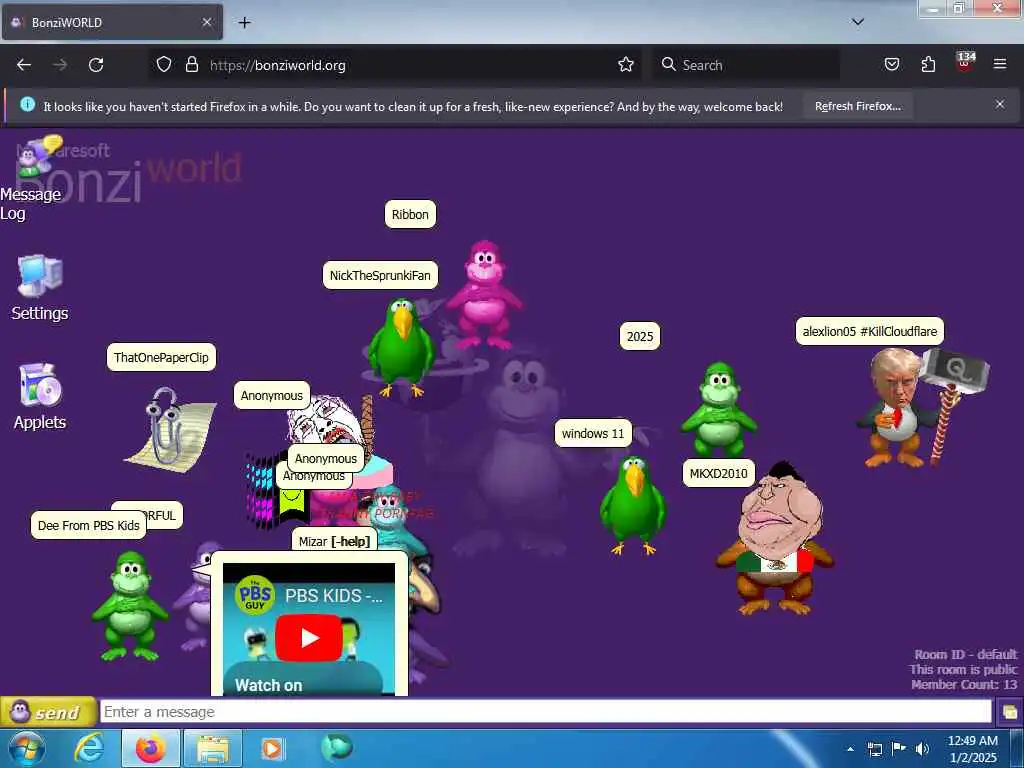1024x768 pixels.
Task: Click the PBS KIDS video title
Action: pos(334,596)
